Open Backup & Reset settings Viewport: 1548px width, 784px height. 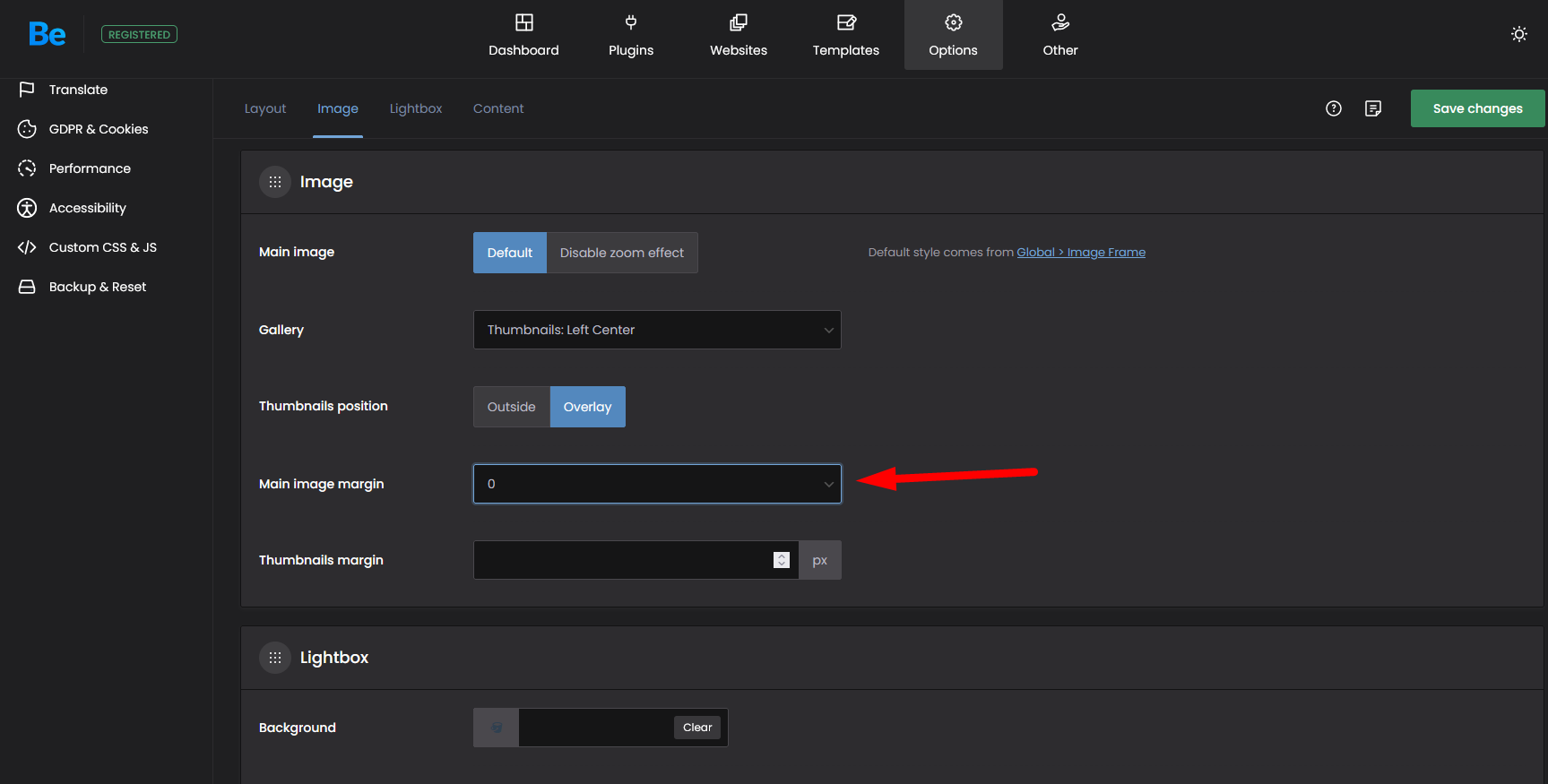98,287
